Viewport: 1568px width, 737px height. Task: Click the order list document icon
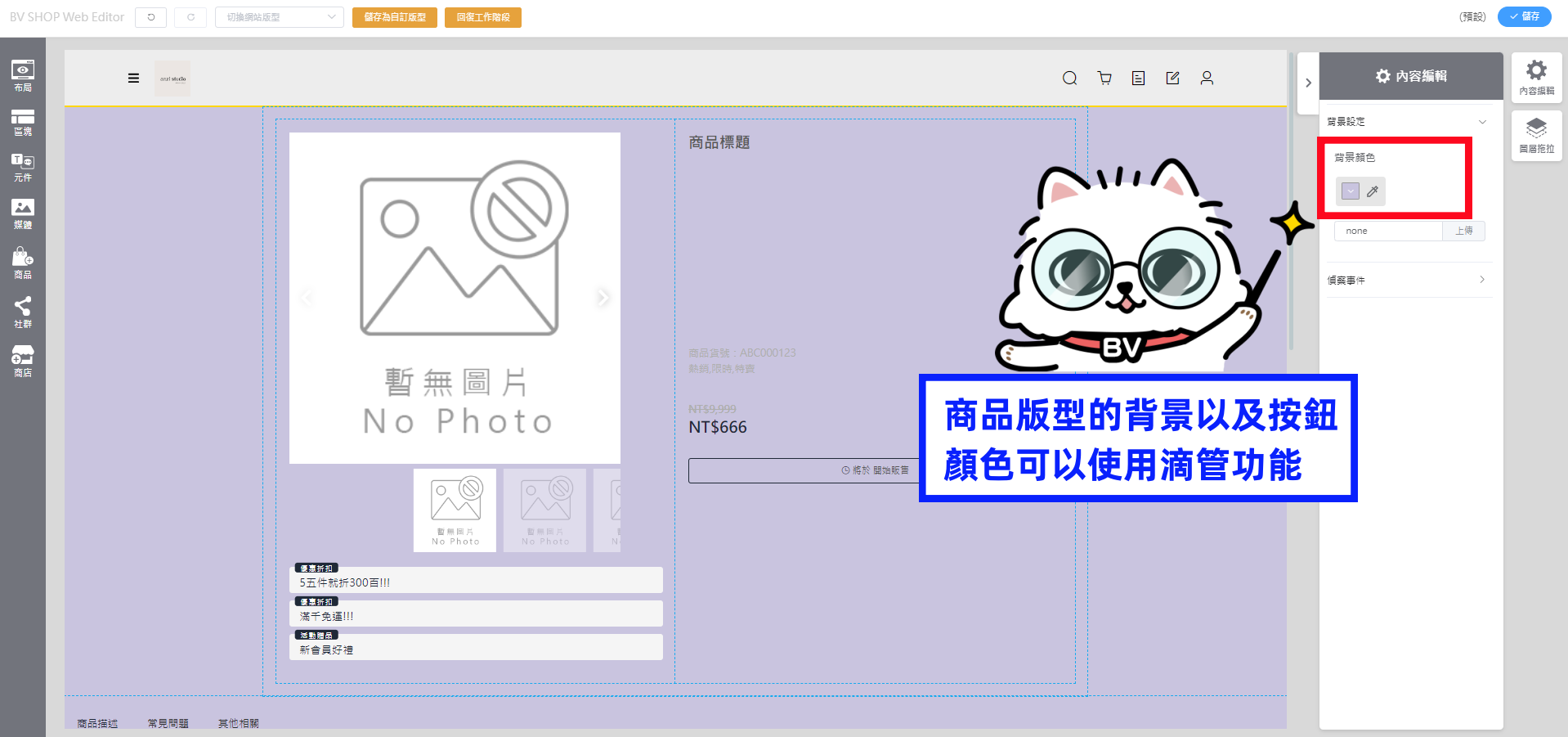1138,79
